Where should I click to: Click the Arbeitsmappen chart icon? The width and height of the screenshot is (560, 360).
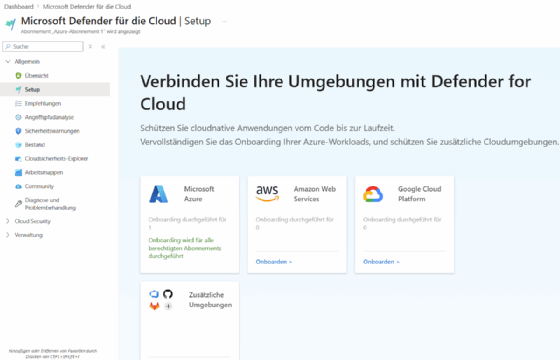pos(18,172)
